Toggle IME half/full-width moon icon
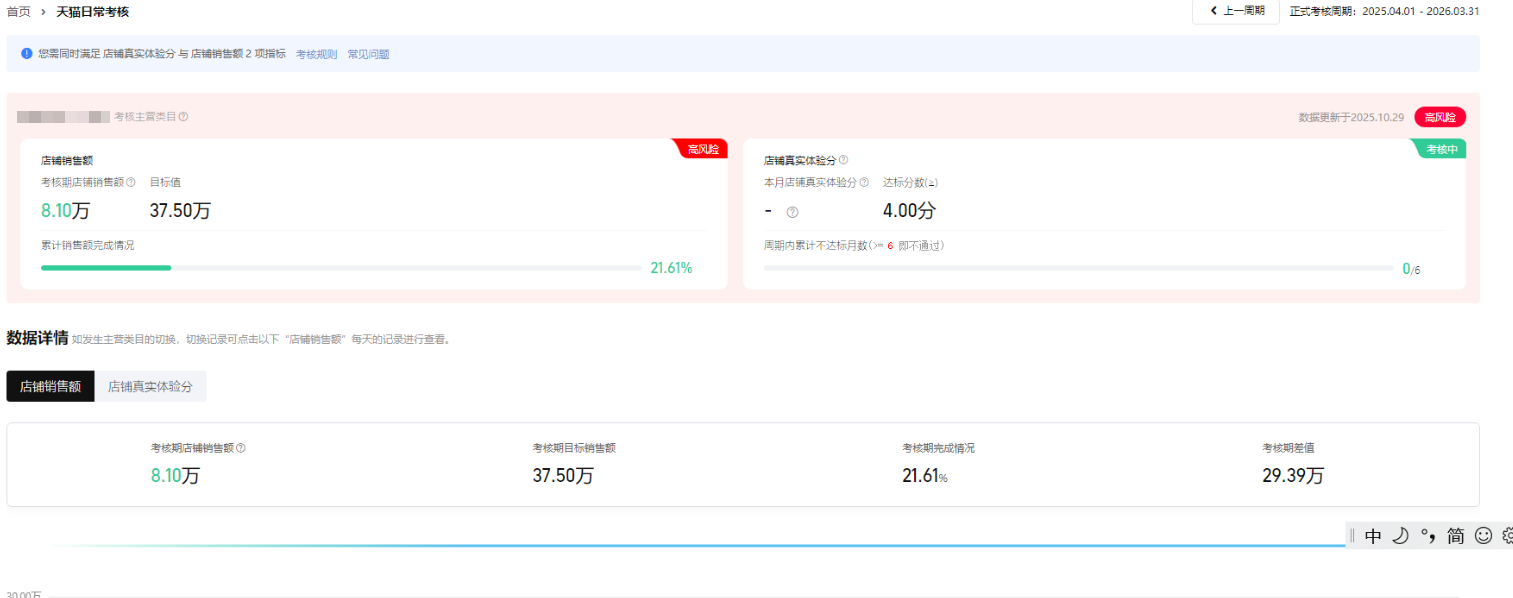The width and height of the screenshot is (1513, 598). [1400, 536]
